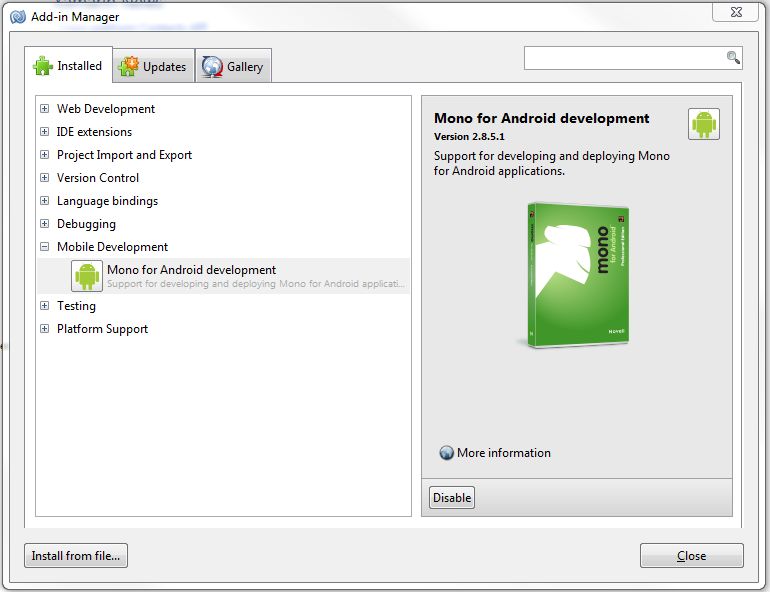Select the Language bindings label
This screenshot has height=592, width=770.
(x=108, y=201)
